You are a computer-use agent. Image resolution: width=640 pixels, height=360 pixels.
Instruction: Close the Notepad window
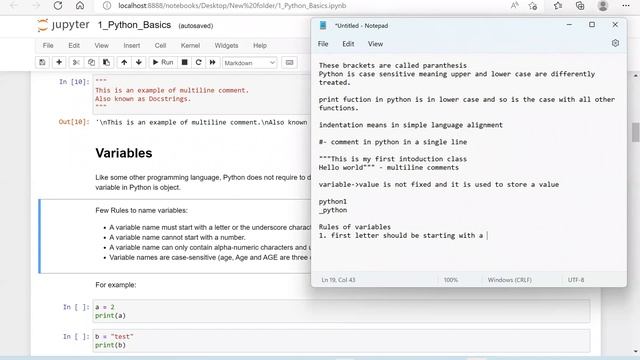(x=615, y=25)
